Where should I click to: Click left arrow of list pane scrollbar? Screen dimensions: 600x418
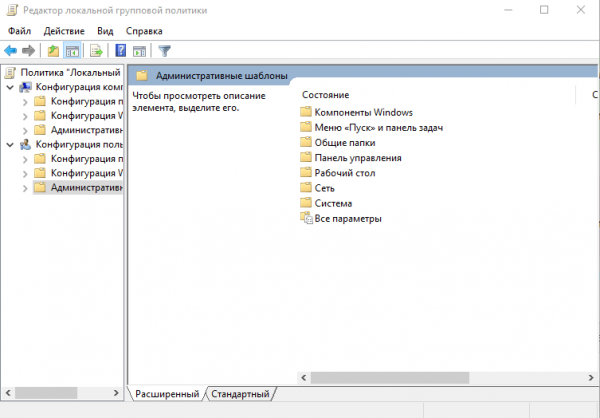304,377
